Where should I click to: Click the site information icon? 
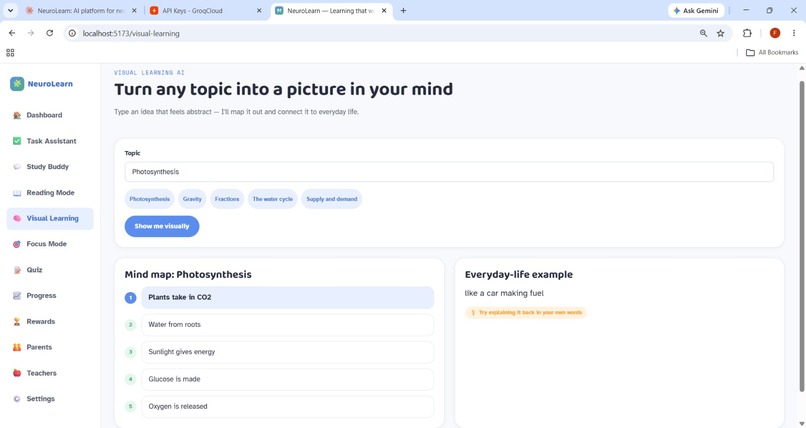coord(72,33)
